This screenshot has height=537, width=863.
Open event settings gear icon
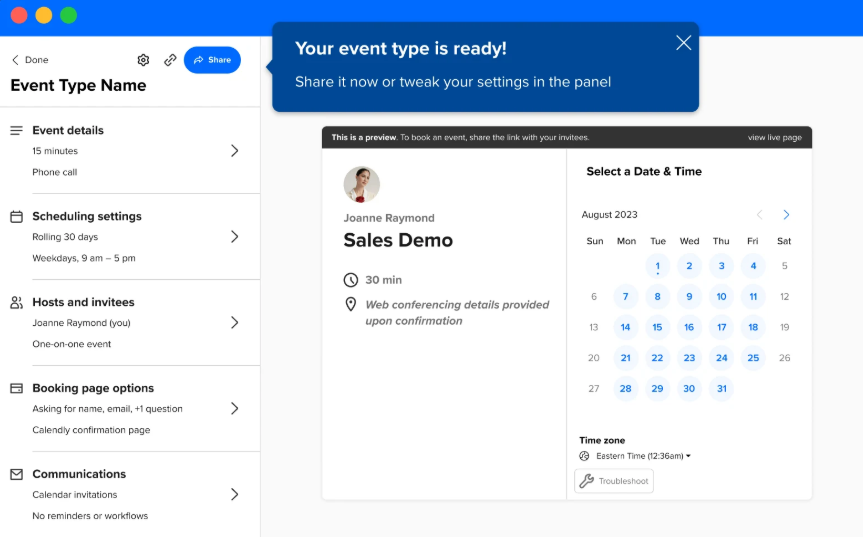143,60
